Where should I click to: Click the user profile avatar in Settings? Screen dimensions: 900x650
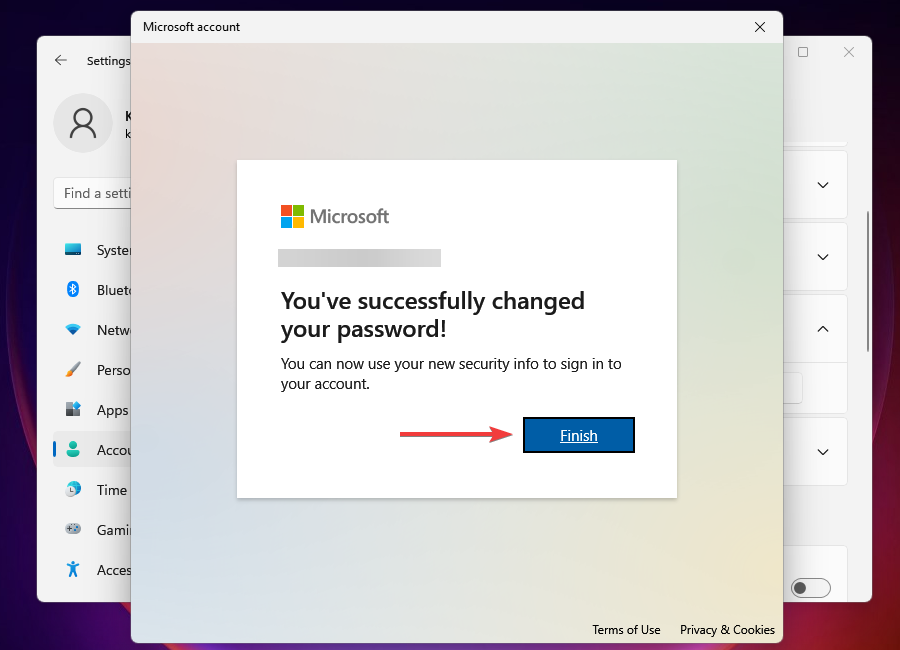pyautogui.click(x=83, y=123)
